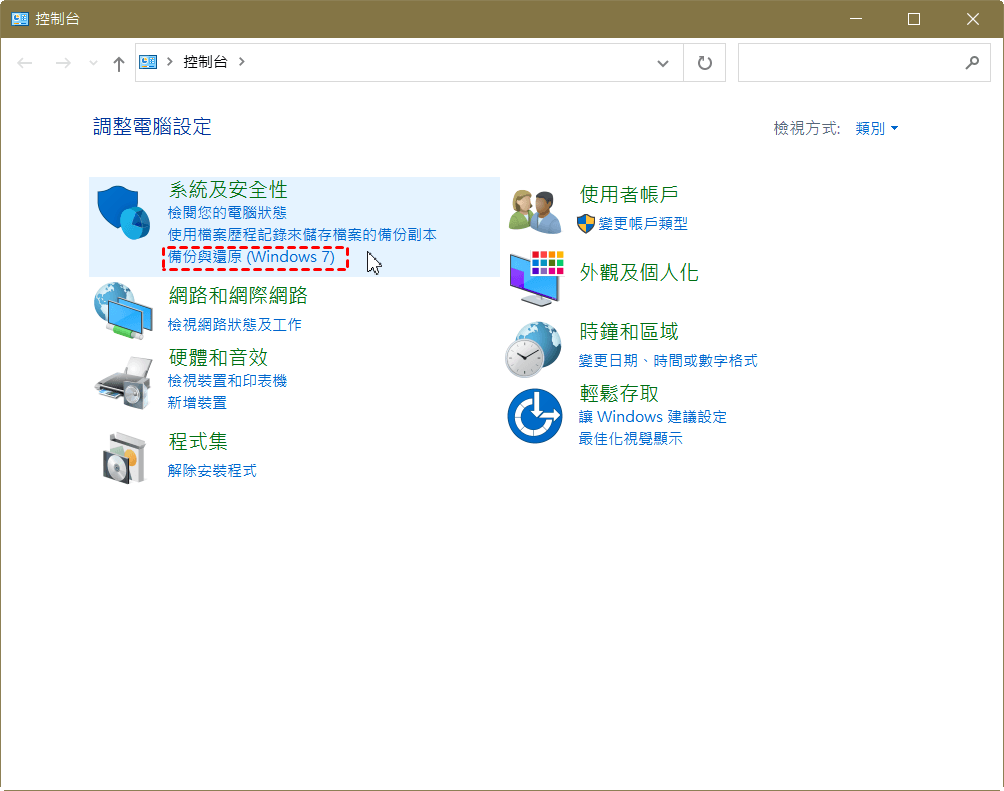Open 變更帳戶類型 link
Image resolution: width=1004 pixels, height=791 pixels.
click(x=643, y=224)
